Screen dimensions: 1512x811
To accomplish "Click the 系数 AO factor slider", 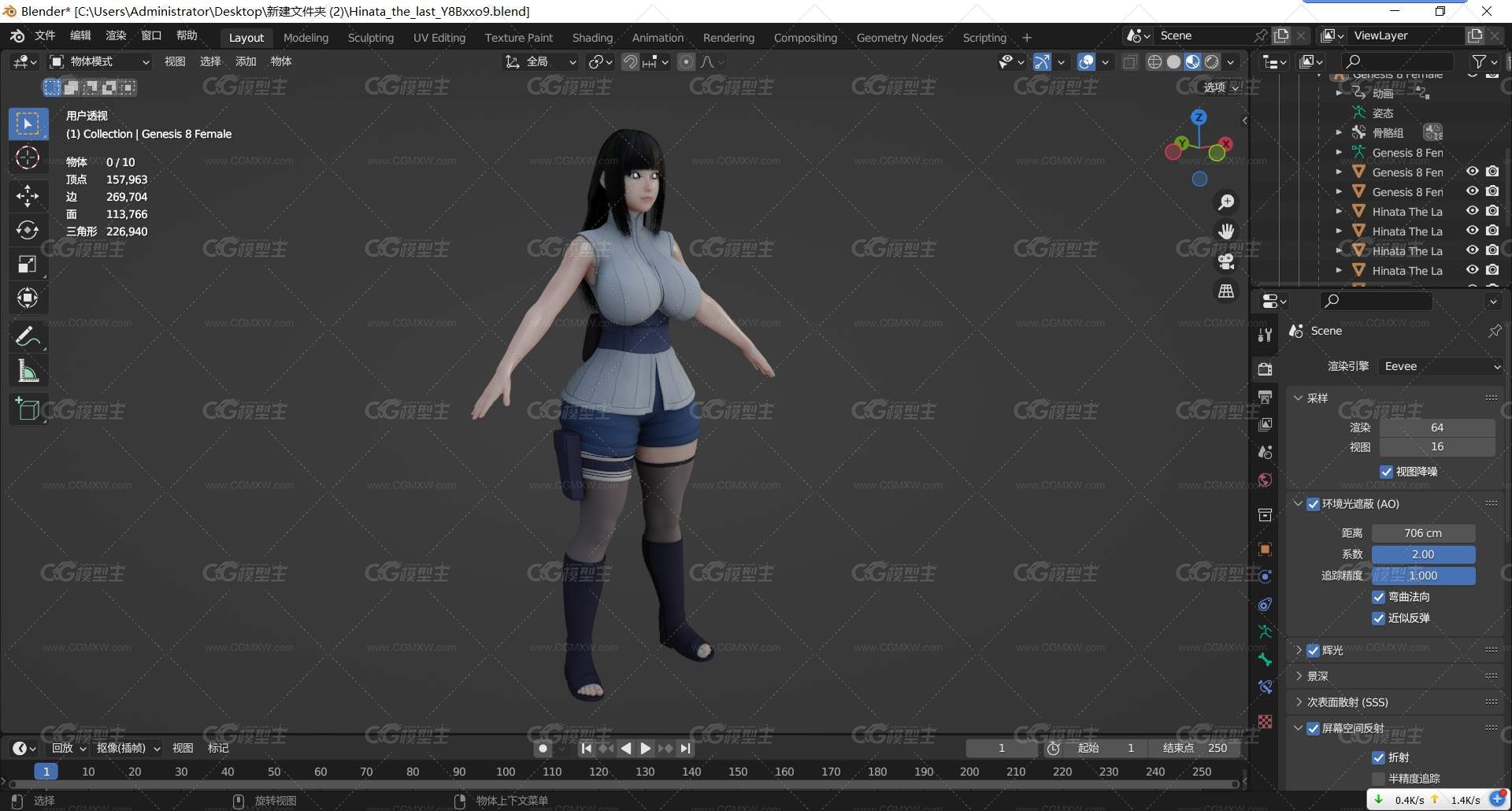I will pos(1423,554).
